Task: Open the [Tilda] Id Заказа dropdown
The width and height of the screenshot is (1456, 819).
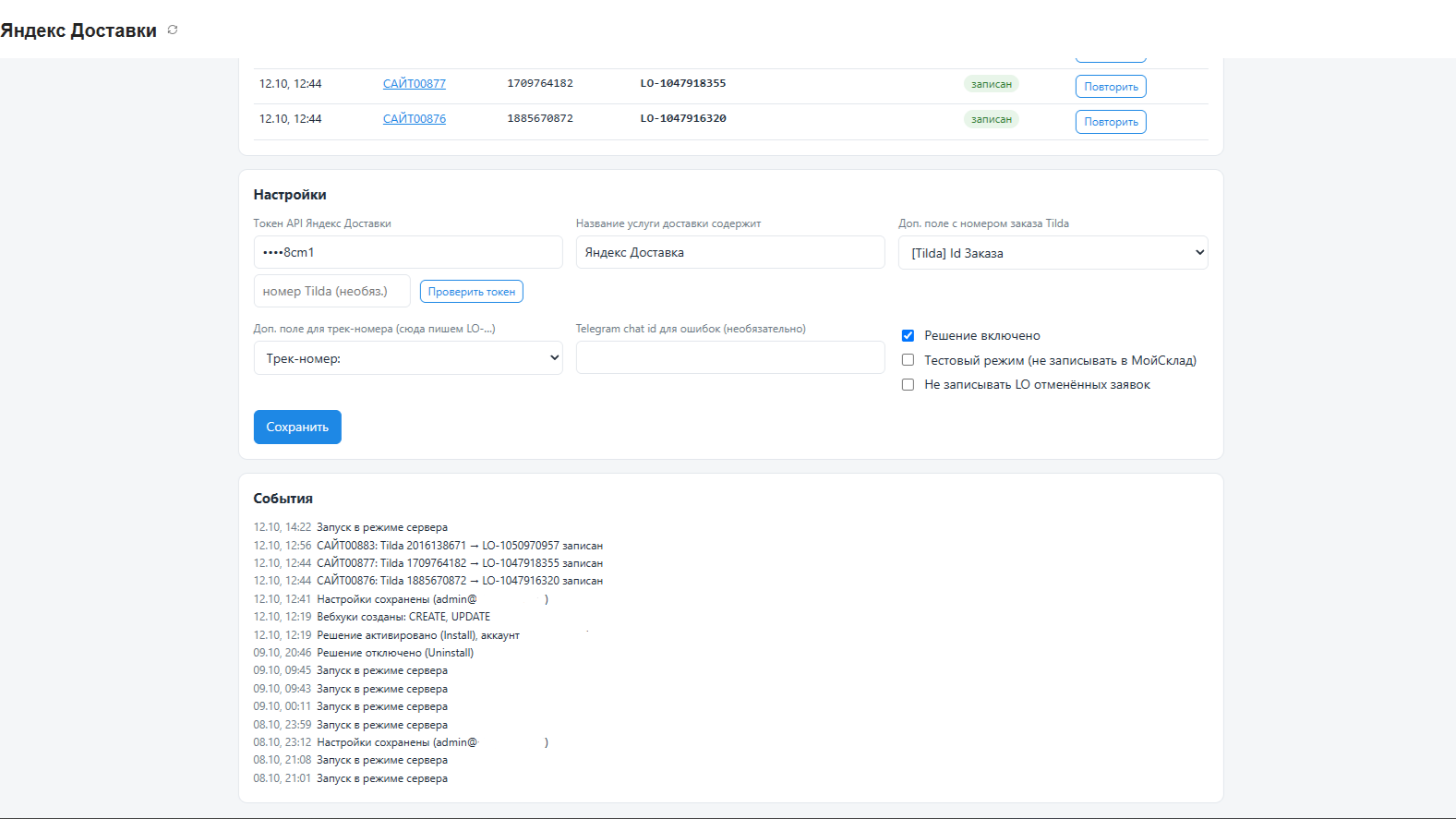Action: 1053,253
